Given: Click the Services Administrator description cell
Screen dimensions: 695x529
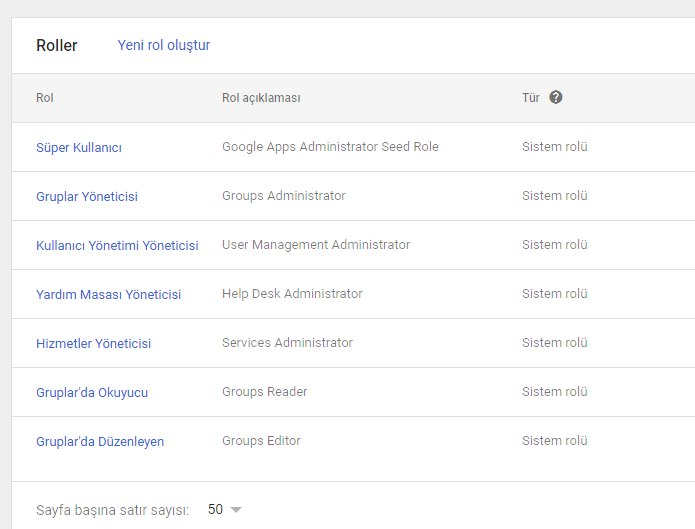Looking at the screenshot, I should (x=287, y=343).
